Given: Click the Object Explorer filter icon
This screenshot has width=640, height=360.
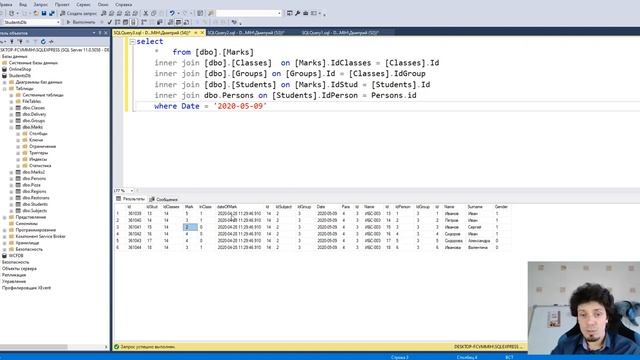Looking at the screenshot, I should coord(36,41).
